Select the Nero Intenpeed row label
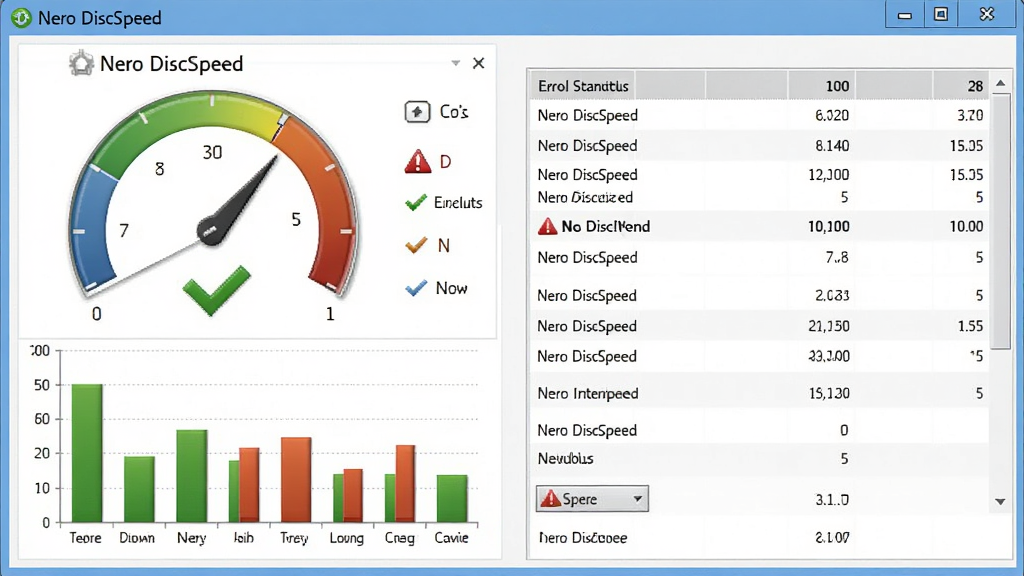The height and width of the screenshot is (576, 1024). [x=588, y=393]
